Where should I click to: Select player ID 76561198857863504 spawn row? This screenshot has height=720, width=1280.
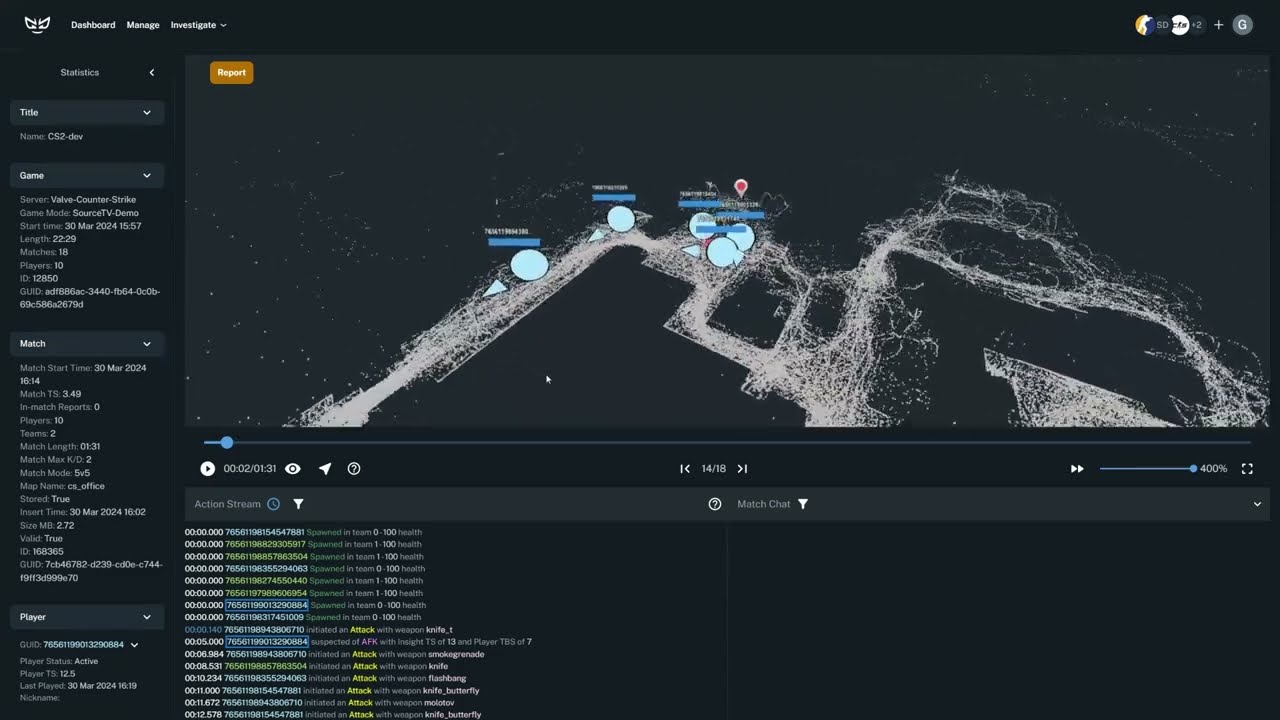304,556
